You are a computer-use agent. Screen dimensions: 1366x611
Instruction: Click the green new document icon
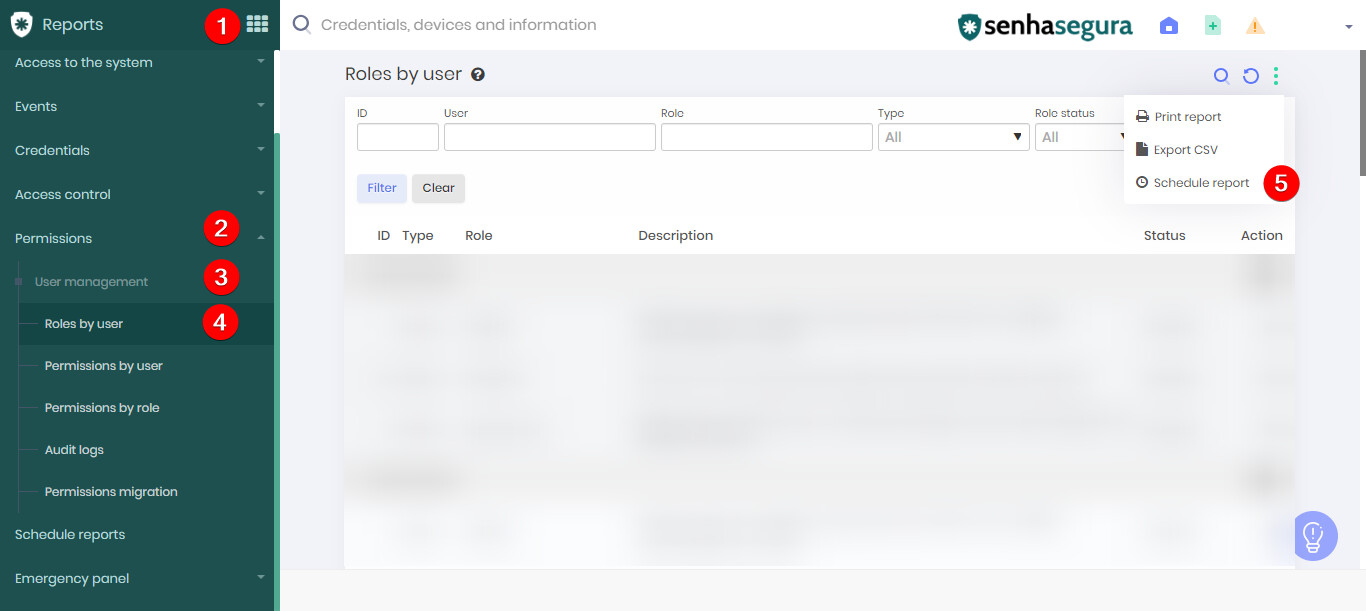[x=1213, y=26]
